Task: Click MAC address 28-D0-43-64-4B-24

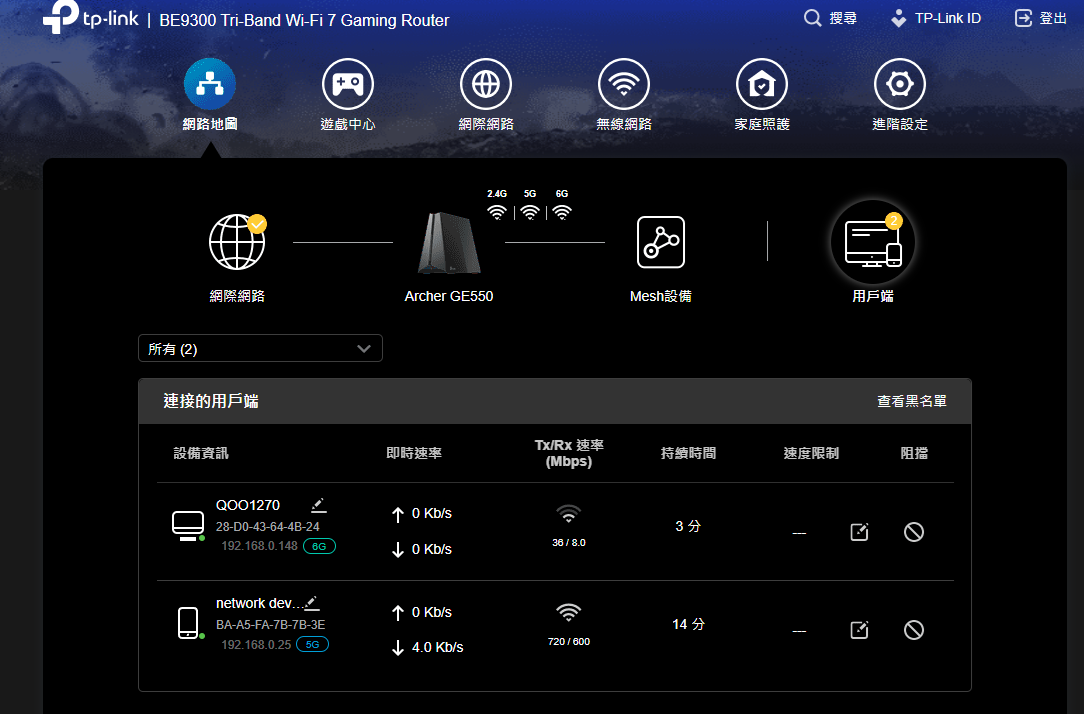Action: [x=268, y=527]
